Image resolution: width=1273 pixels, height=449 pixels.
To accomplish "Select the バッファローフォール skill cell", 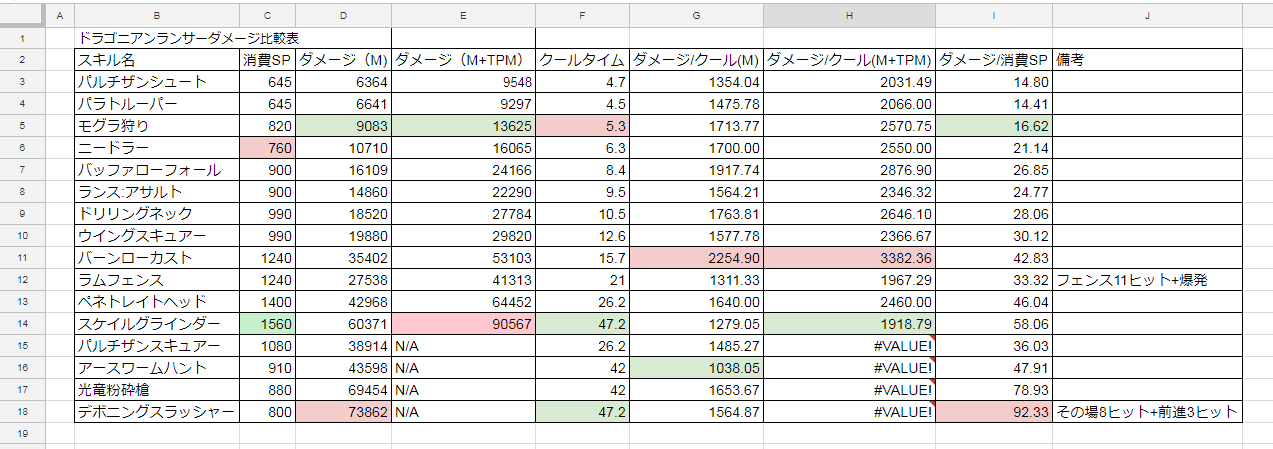I will [x=157, y=170].
